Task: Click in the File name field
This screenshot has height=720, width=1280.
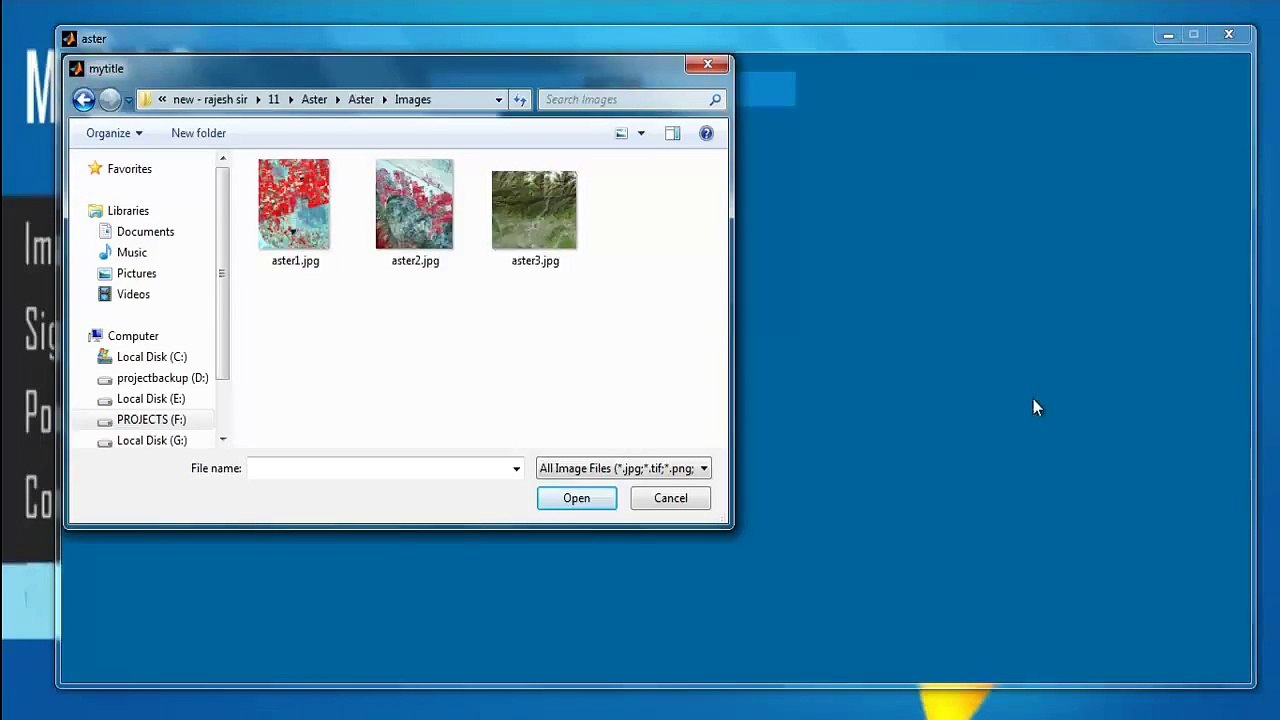Action: click(378, 468)
